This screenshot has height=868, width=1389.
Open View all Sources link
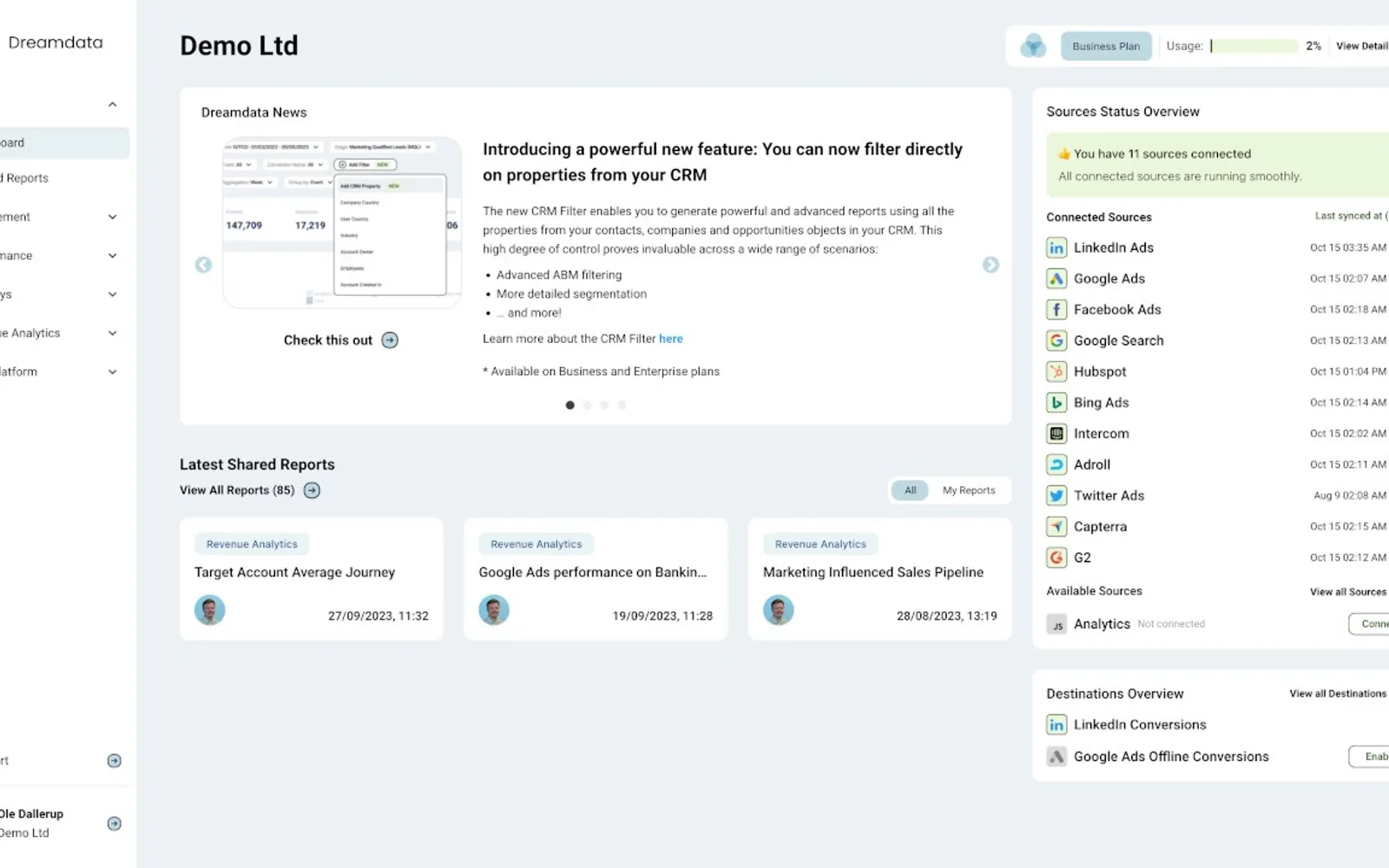1348,592
